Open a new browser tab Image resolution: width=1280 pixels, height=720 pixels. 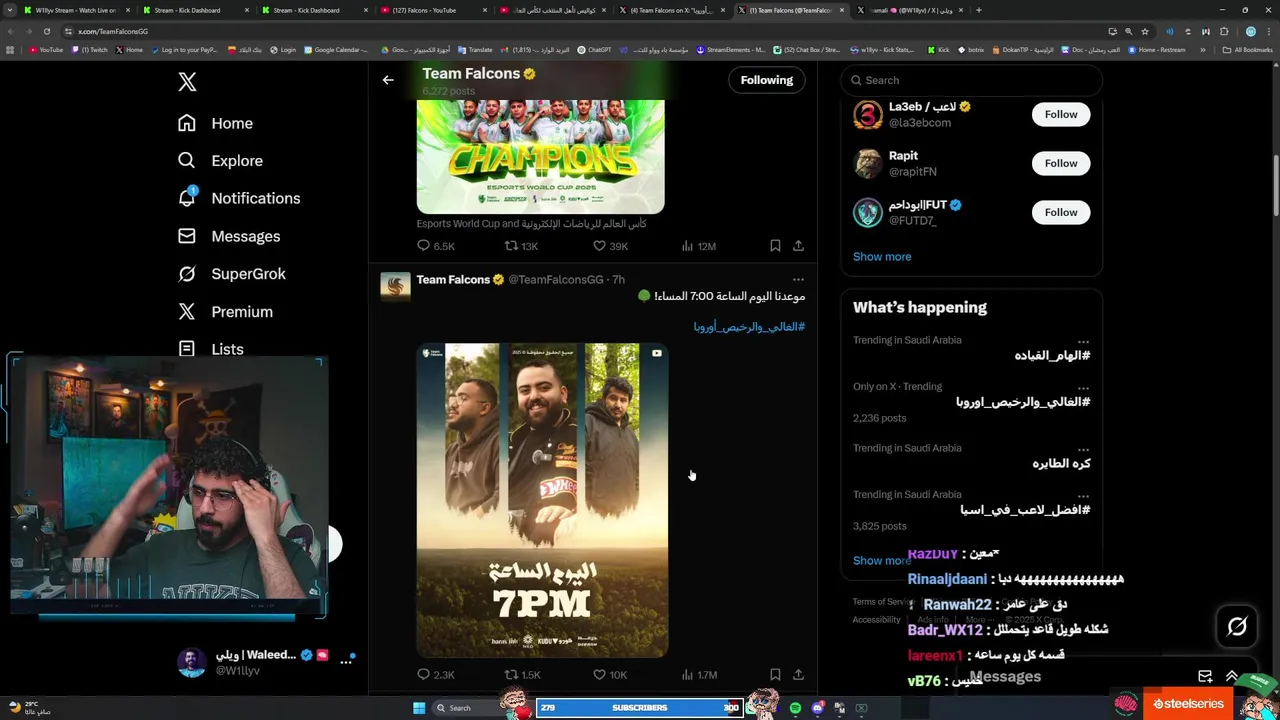pos(978,10)
